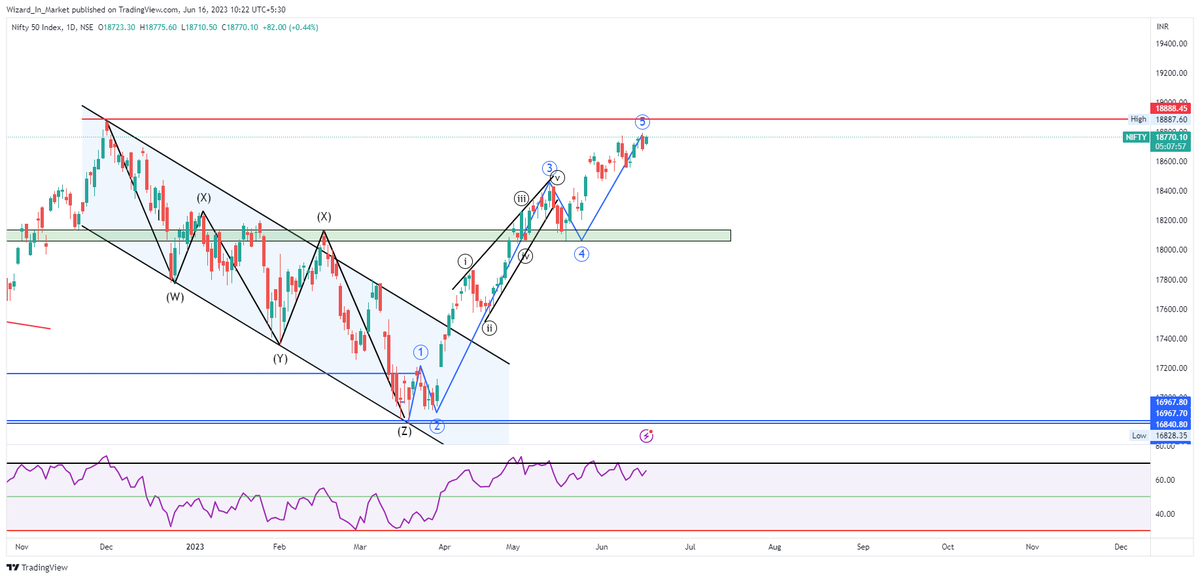The width and height of the screenshot is (1200, 579).
Task: Select the purple RSI indicator line
Action: (329, 492)
